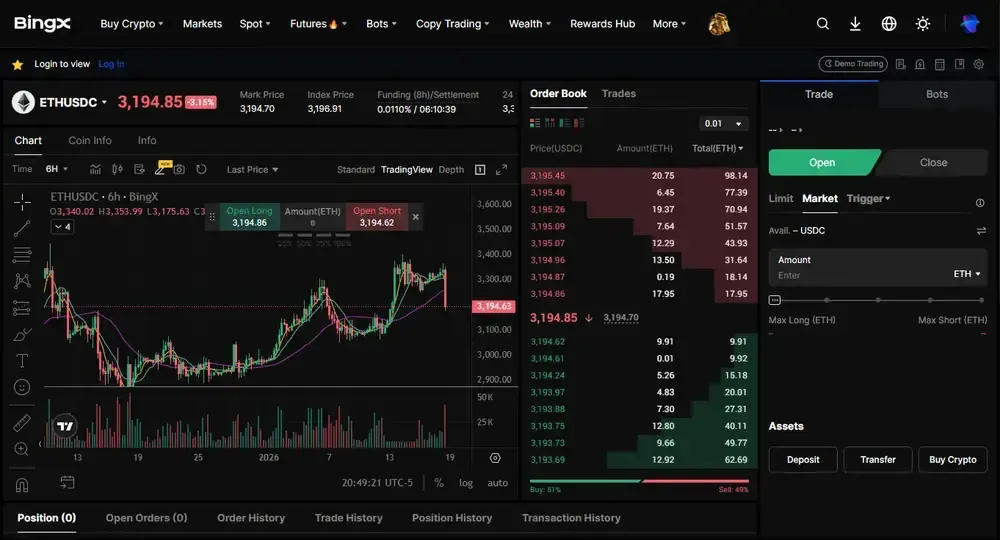Open the settings gear near Demo Trading

pos(978,64)
